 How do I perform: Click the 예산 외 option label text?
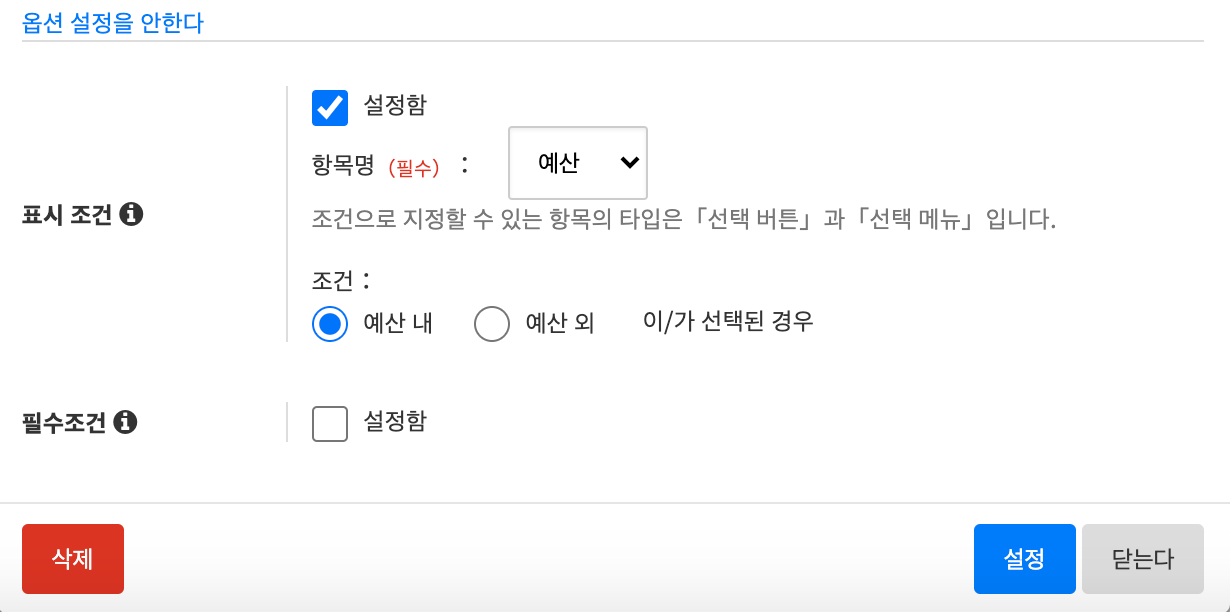560,324
